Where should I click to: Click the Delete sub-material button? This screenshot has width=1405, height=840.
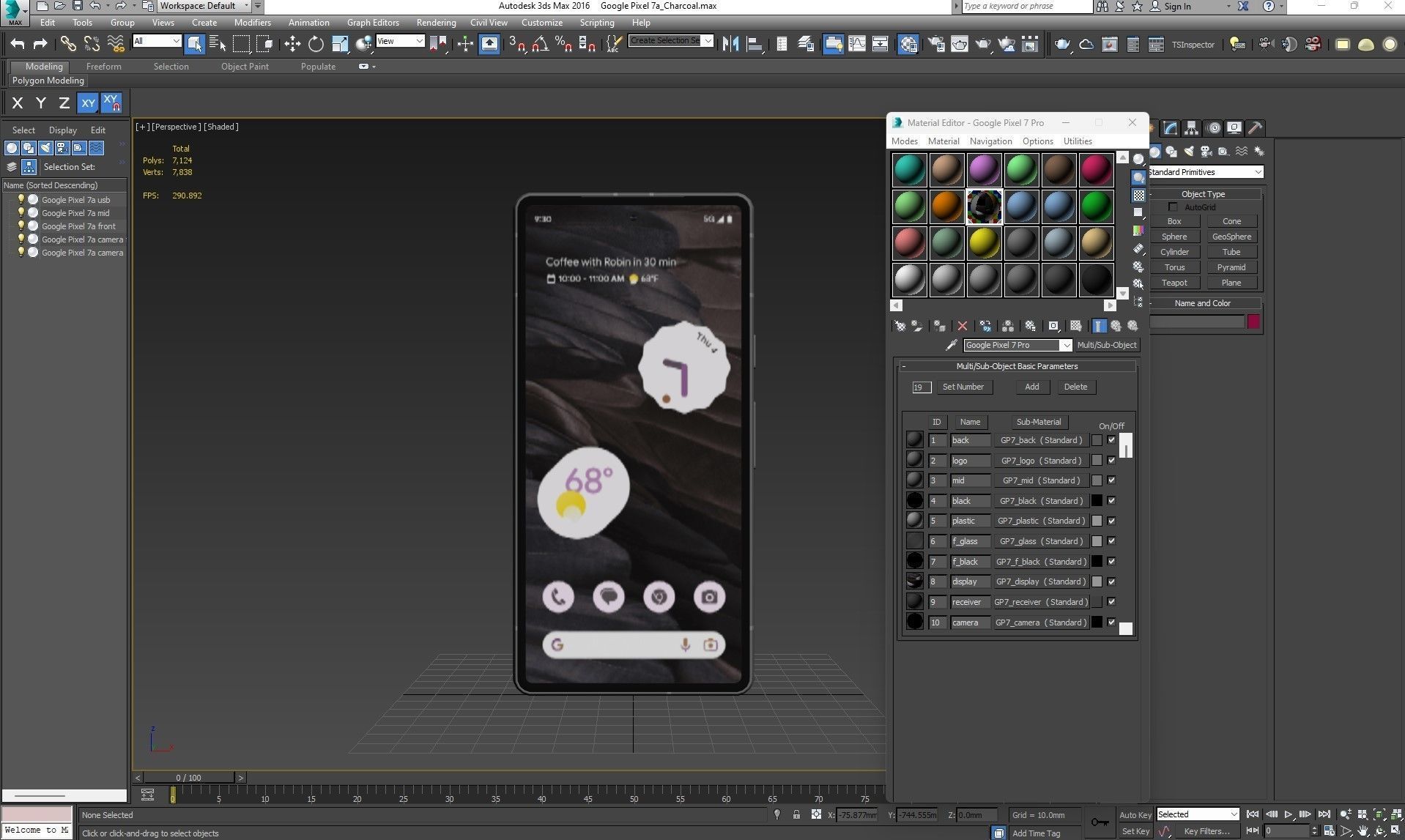1075,387
